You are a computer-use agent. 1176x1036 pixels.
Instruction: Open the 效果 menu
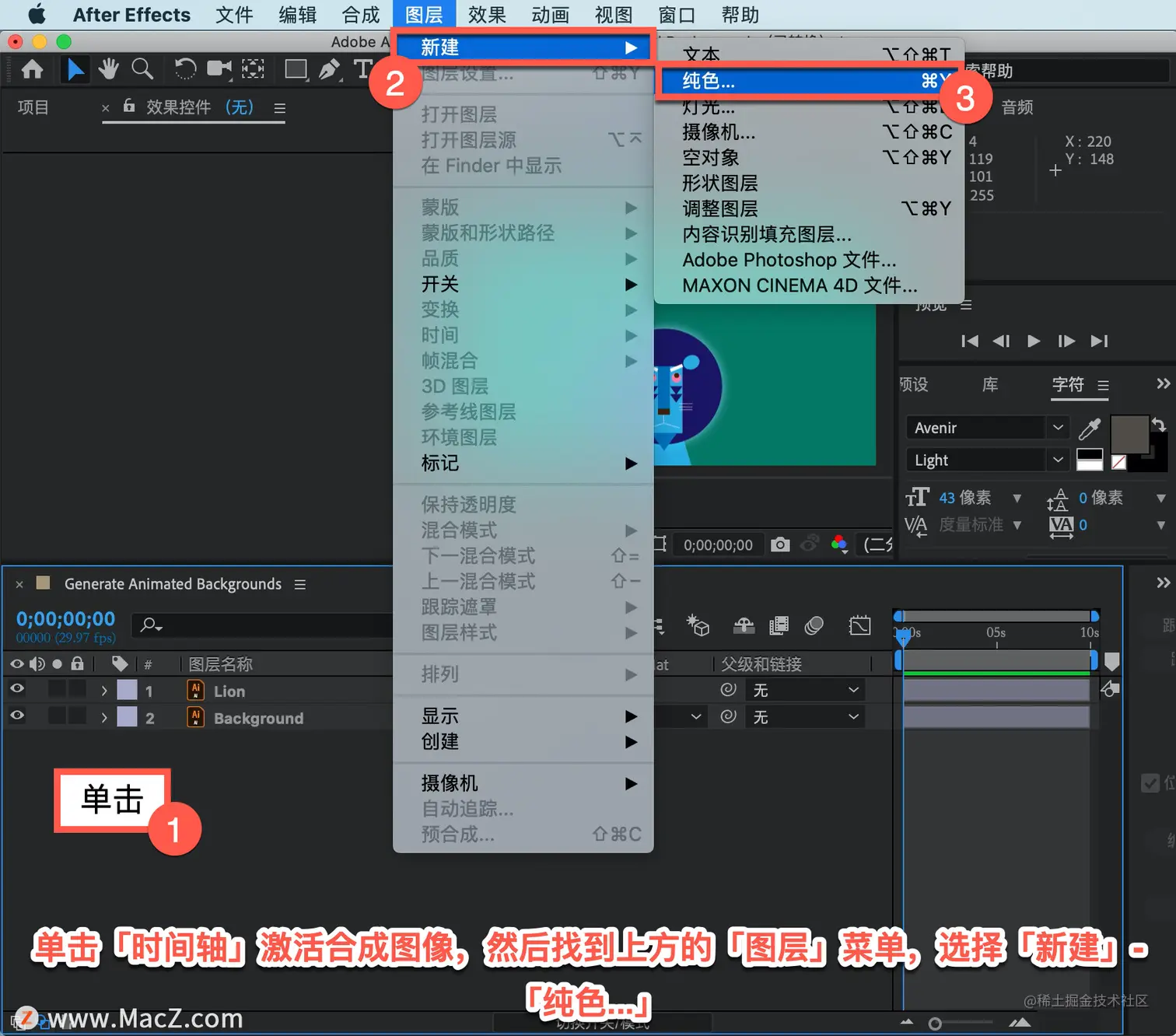[487, 15]
